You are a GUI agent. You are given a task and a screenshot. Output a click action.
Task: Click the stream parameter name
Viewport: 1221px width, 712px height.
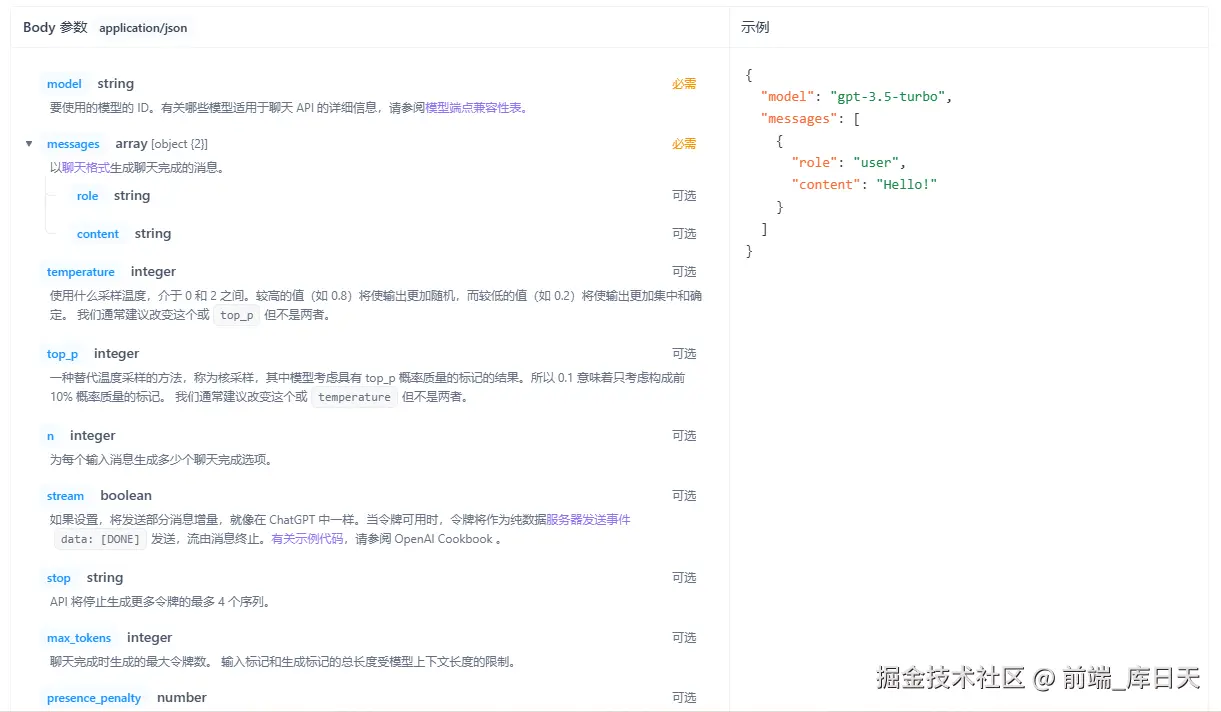[65, 495]
